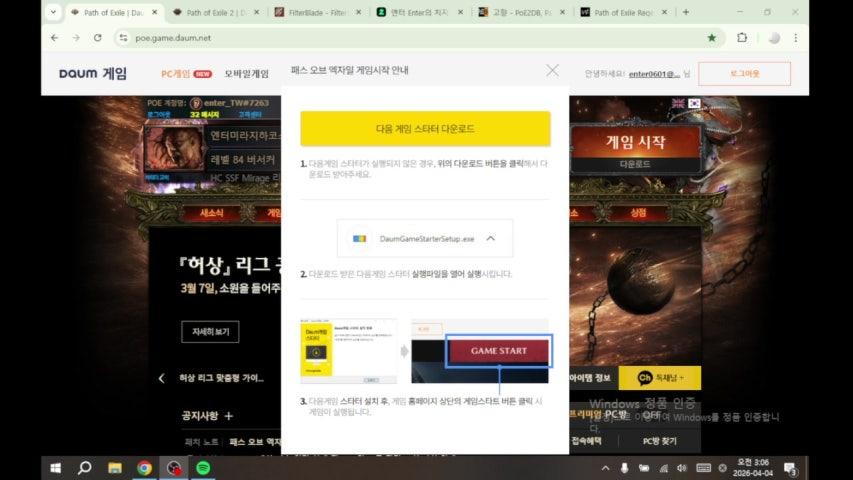The height and width of the screenshot is (480, 853).
Task: Expand the DaumGameStarterSetup.exe download chevron
Action: click(491, 238)
